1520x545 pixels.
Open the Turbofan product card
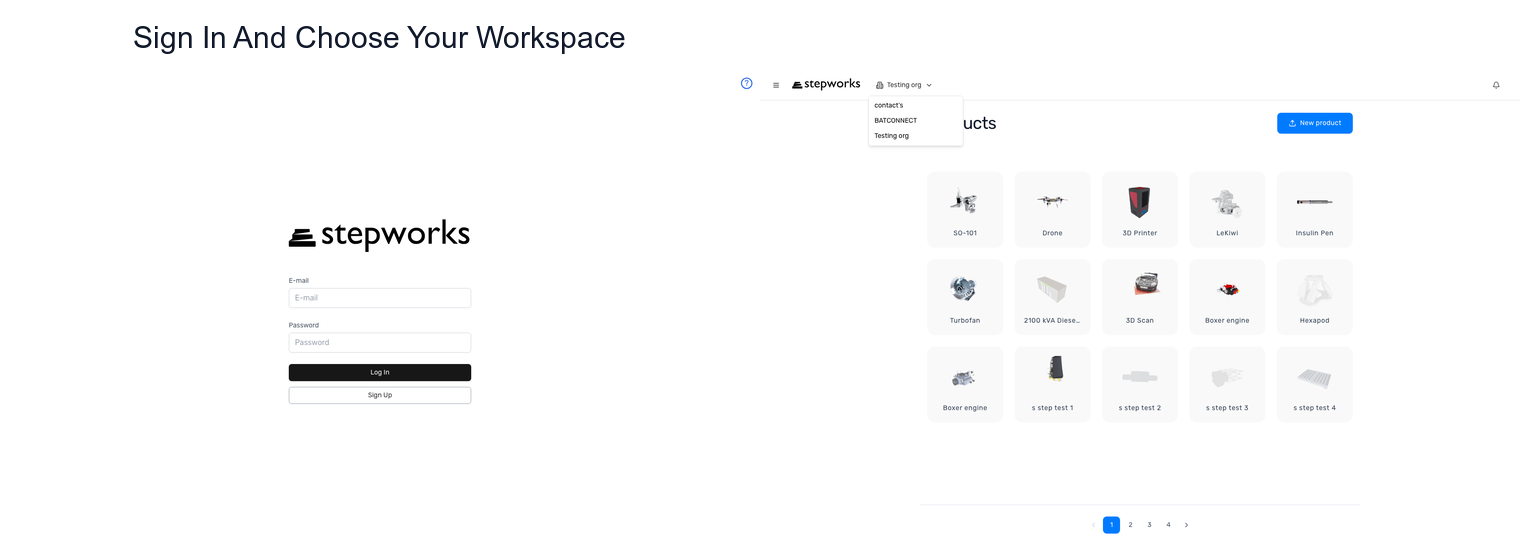(965, 297)
